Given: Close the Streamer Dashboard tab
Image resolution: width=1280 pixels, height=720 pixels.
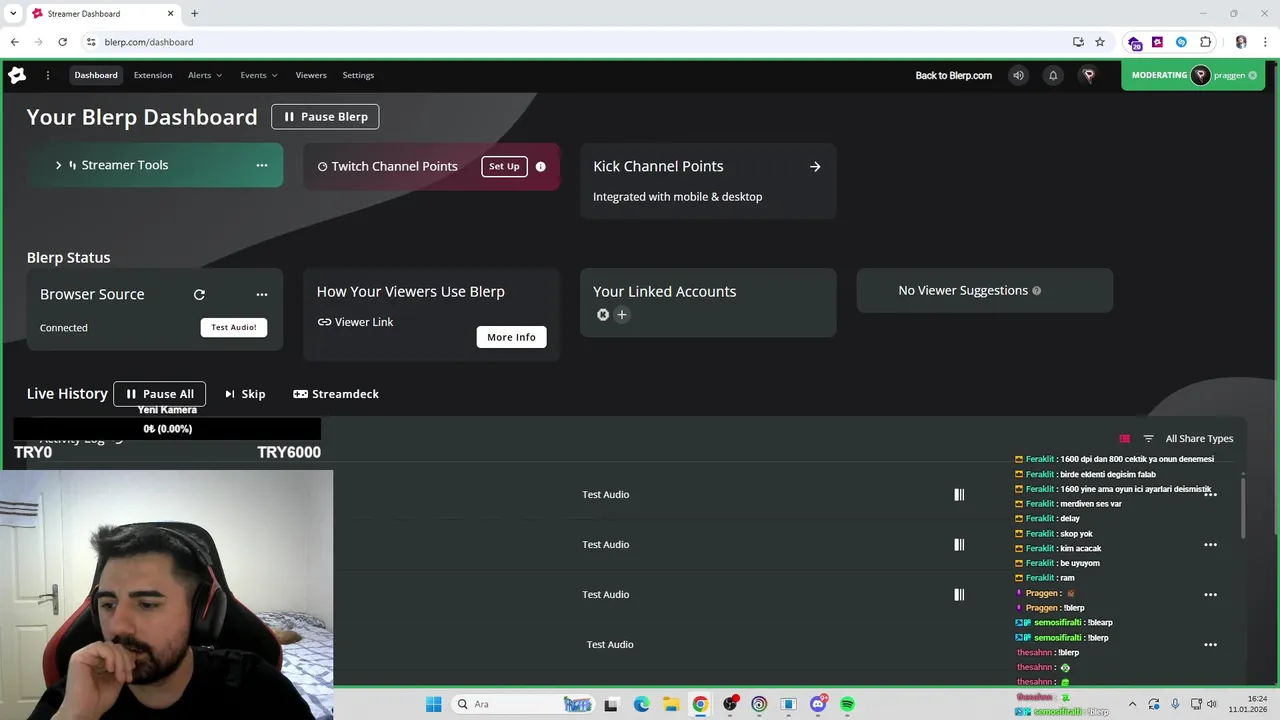Looking at the screenshot, I should 171,14.
